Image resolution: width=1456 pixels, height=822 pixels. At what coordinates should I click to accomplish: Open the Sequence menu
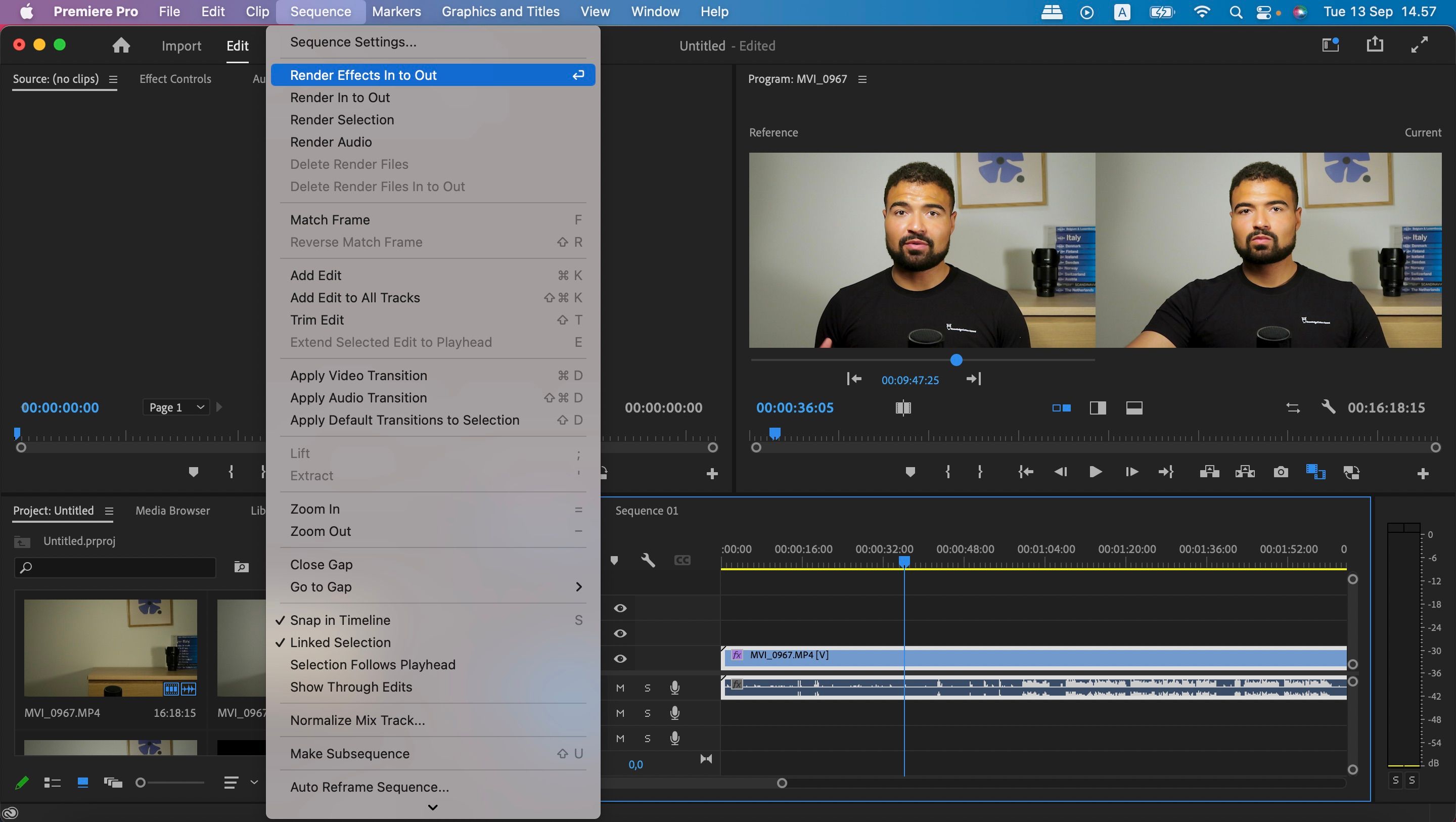point(320,11)
